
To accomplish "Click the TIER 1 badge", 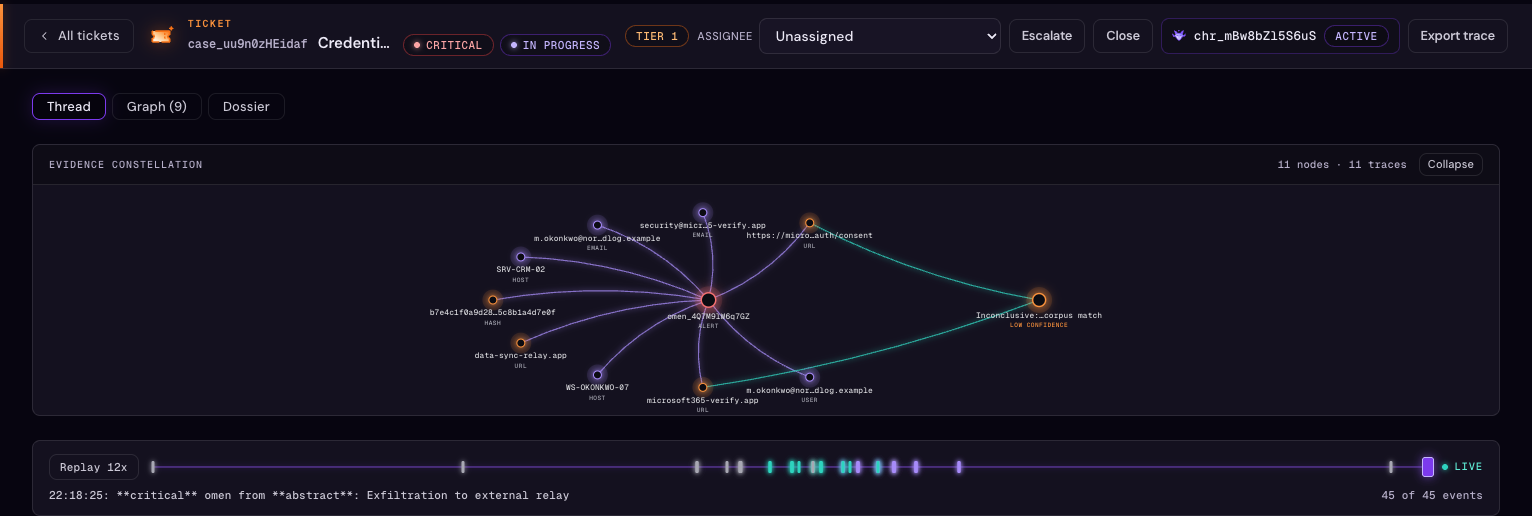I will click(x=657, y=36).
